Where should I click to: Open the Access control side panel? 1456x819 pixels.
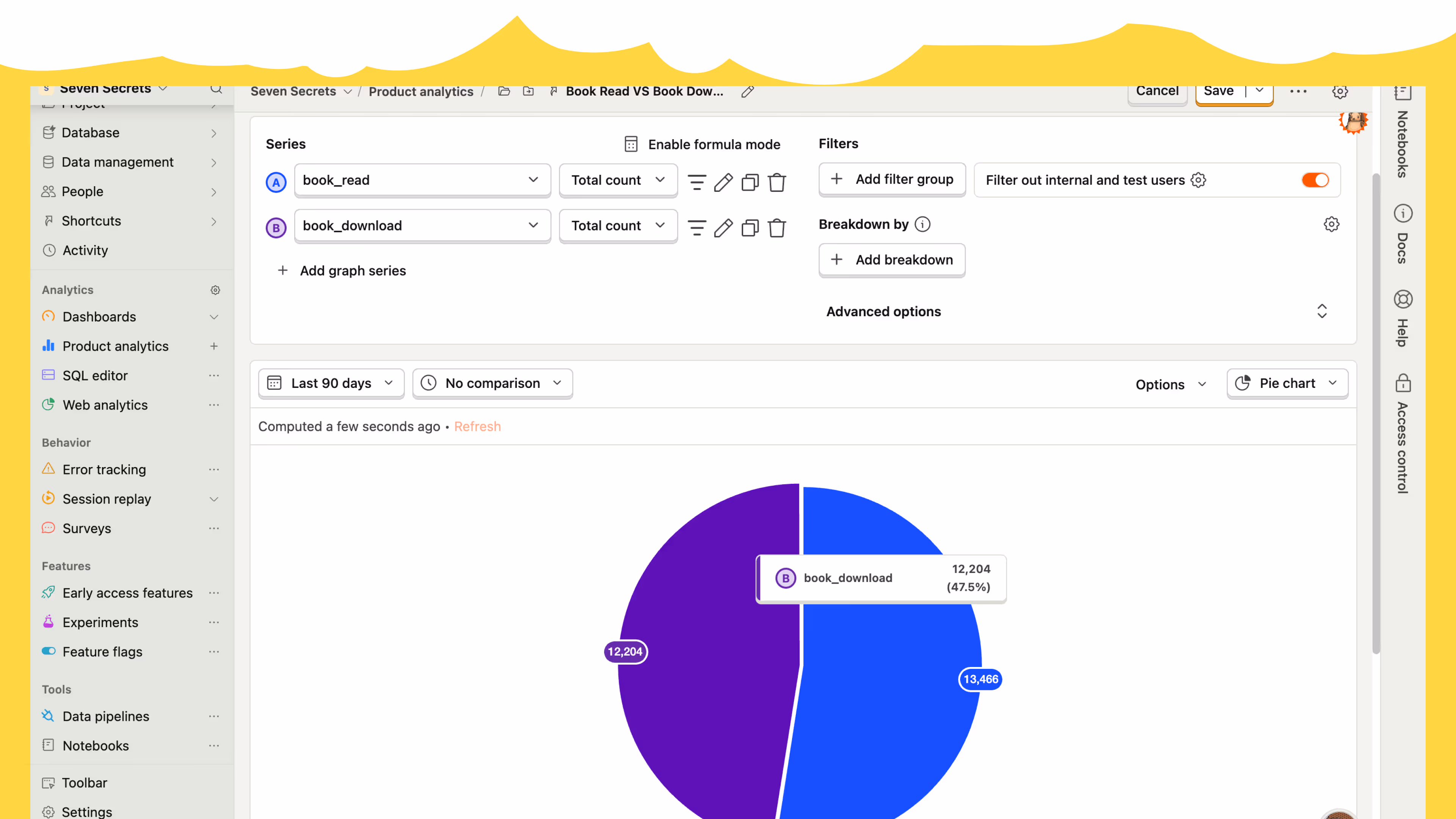tap(1402, 433)
